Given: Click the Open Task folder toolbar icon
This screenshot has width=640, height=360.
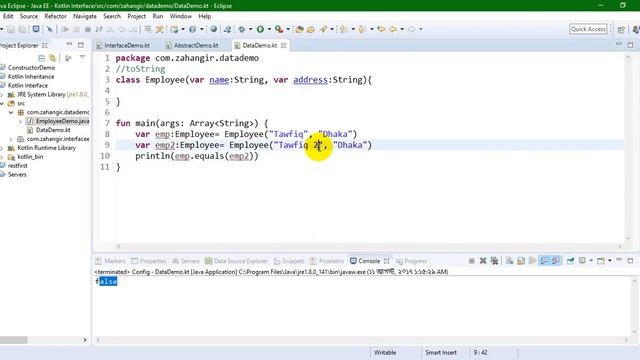Looking at the screenshot, I should (x=311, y=29).
